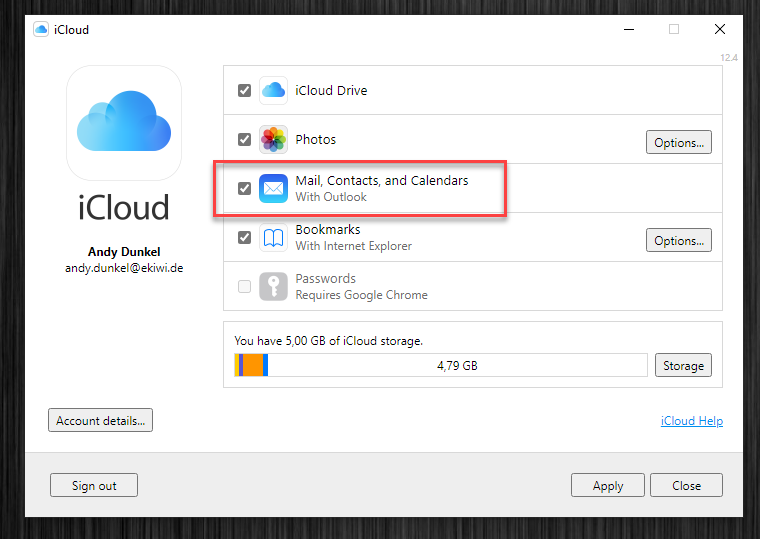Viewport: 760px width, 539px height.
Task: Uncheck the Bookmarks checkbox
Action: (x=244, y=238)
